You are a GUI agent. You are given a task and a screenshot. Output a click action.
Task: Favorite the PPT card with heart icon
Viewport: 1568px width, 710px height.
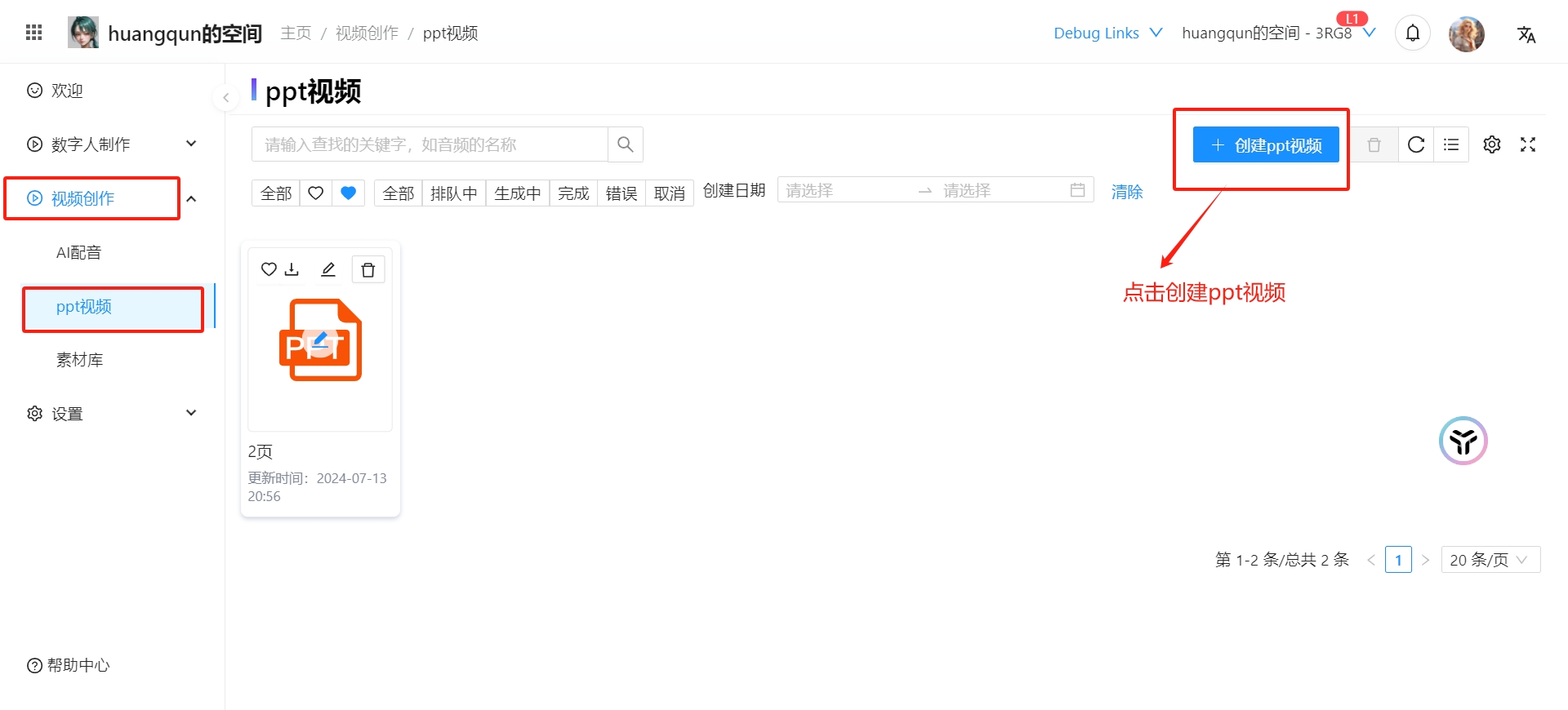click(x=269, y=269)
